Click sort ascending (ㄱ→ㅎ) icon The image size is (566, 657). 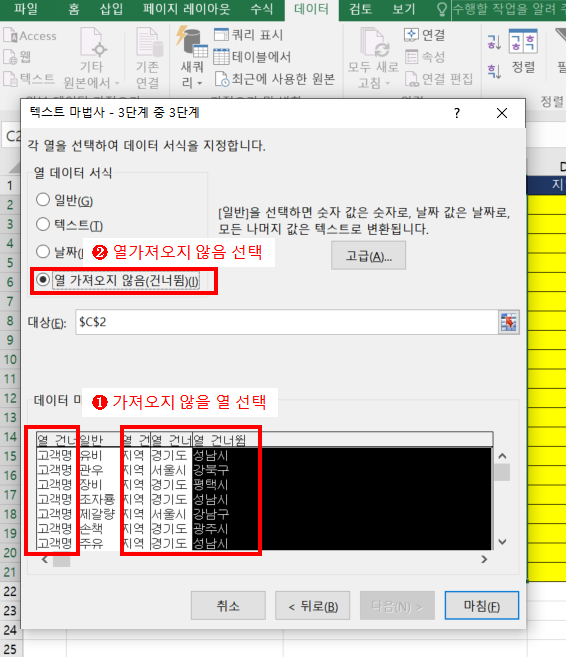[494, 42]
